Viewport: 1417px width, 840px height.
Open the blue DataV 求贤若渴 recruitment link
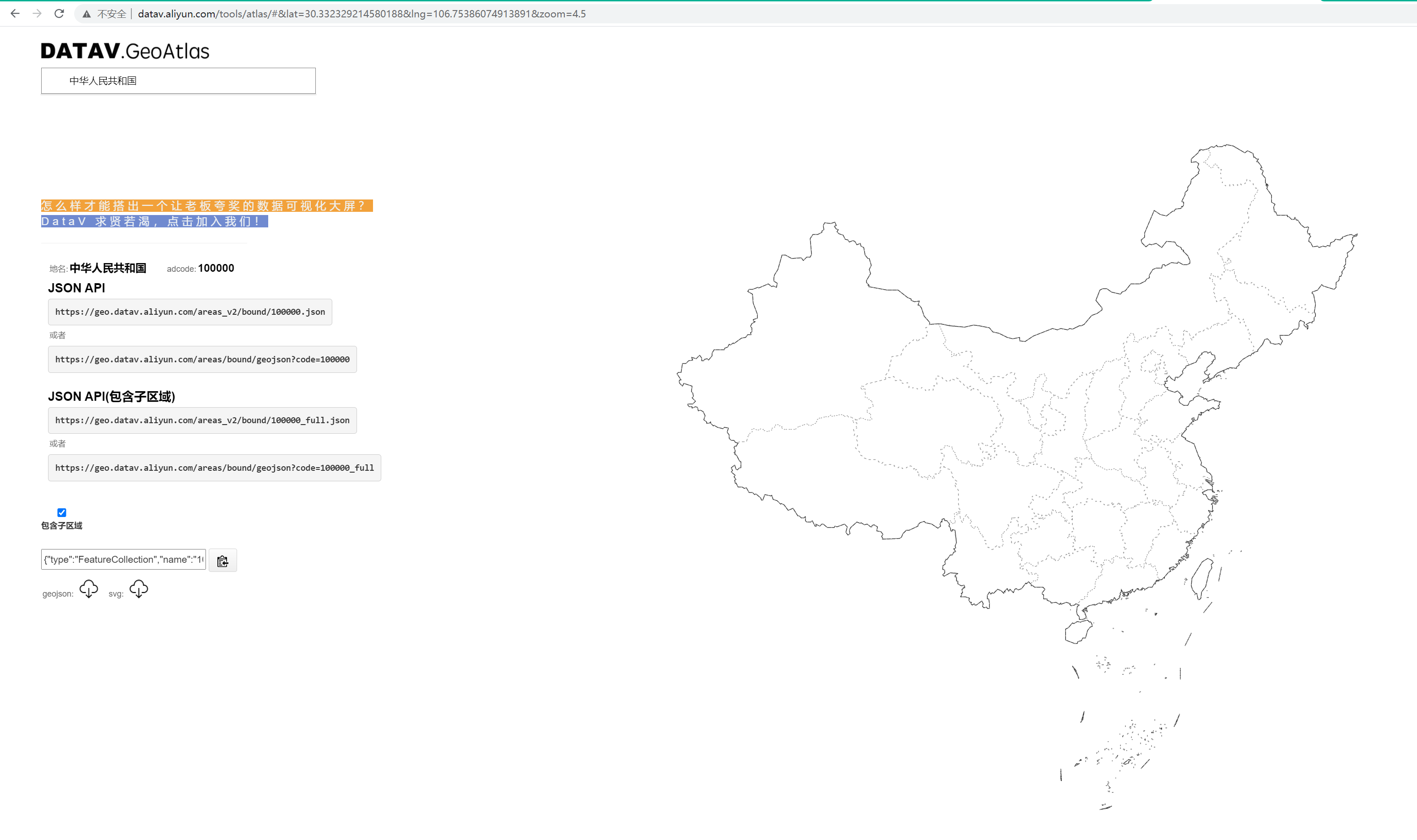[155, 221]
